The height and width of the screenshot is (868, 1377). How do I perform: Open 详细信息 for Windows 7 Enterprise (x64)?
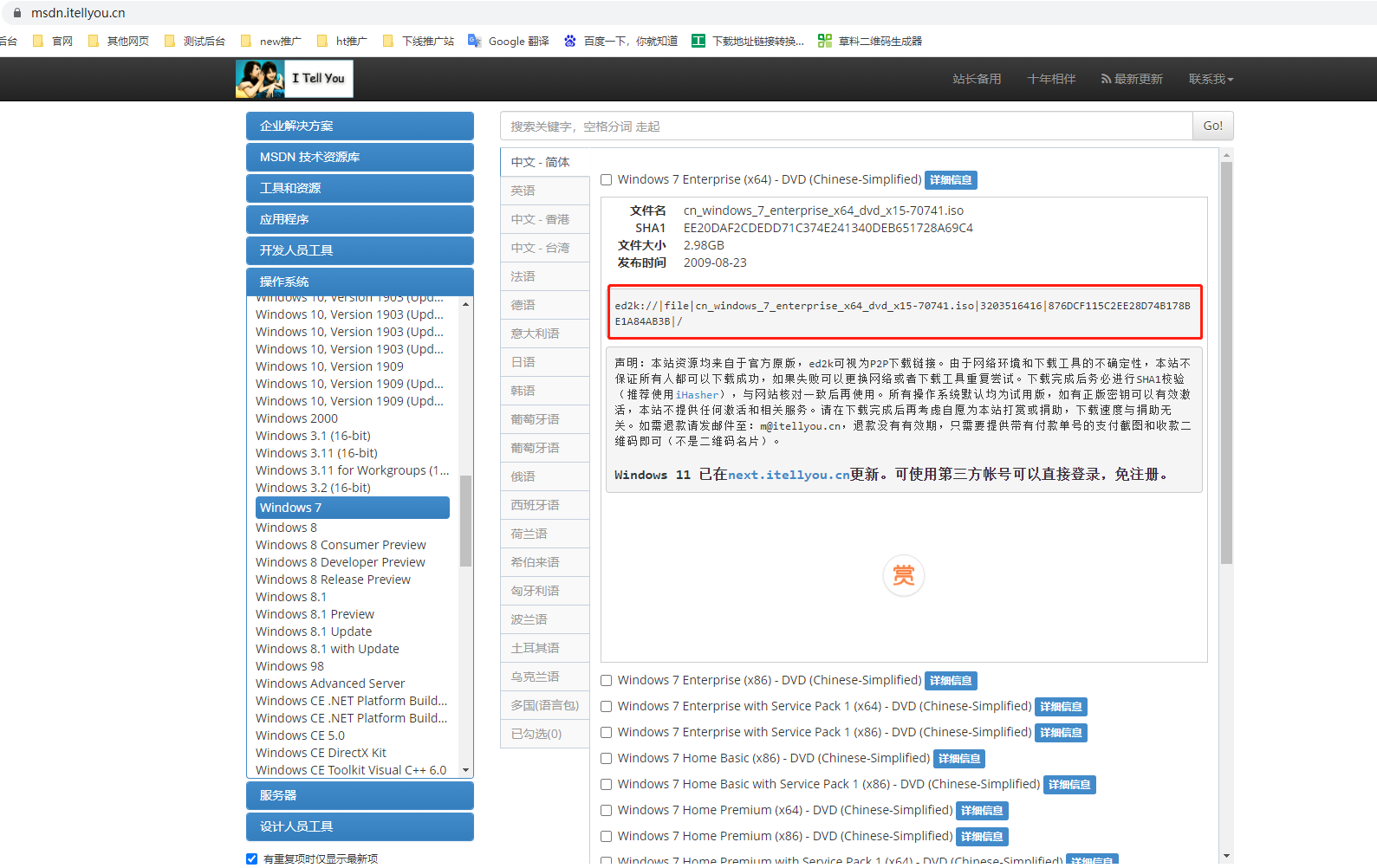951,180
